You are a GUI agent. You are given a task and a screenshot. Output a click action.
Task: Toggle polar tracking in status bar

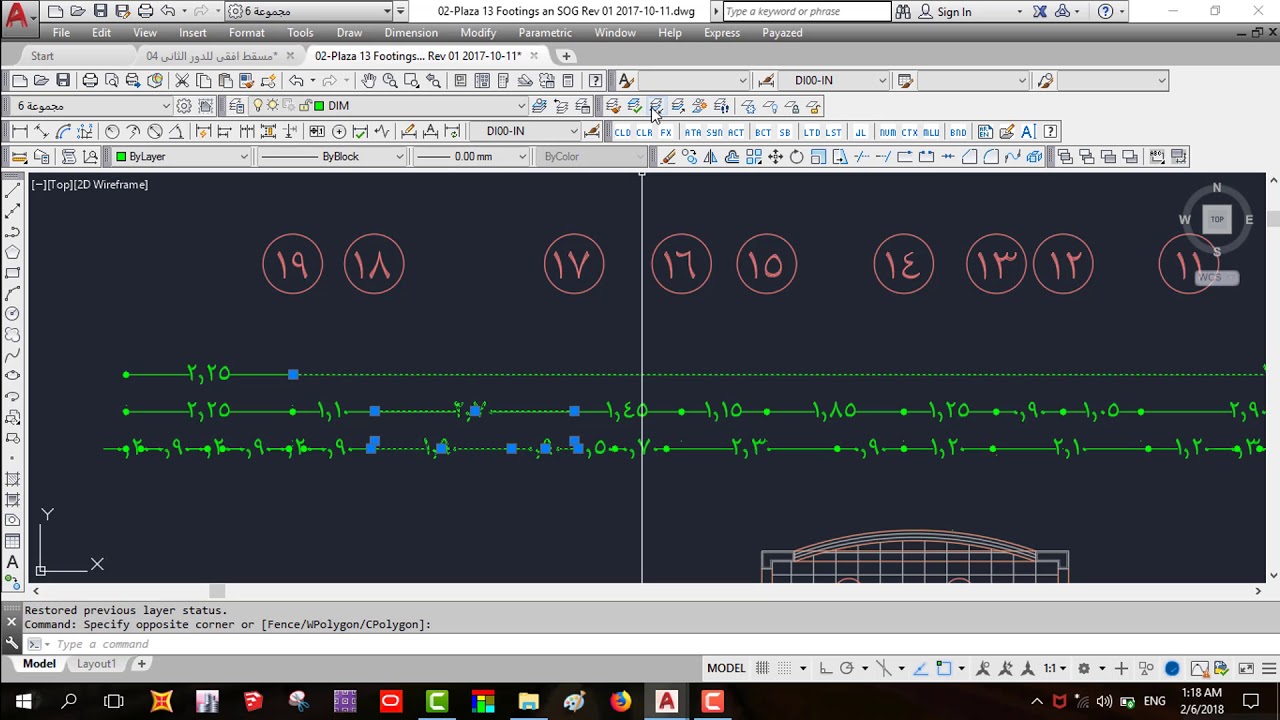847,668
